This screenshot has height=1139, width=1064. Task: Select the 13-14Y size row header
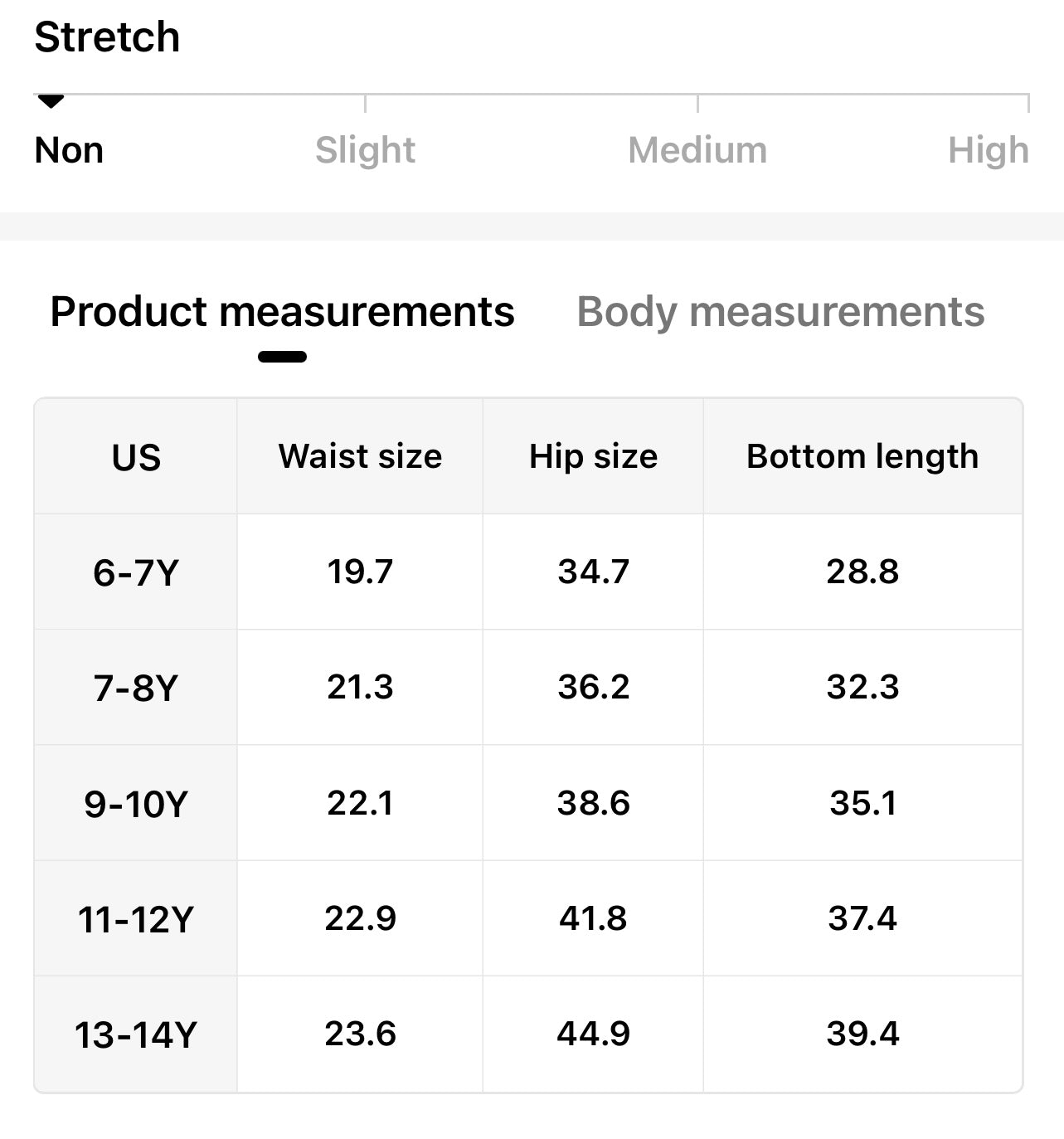point(136,1034)
